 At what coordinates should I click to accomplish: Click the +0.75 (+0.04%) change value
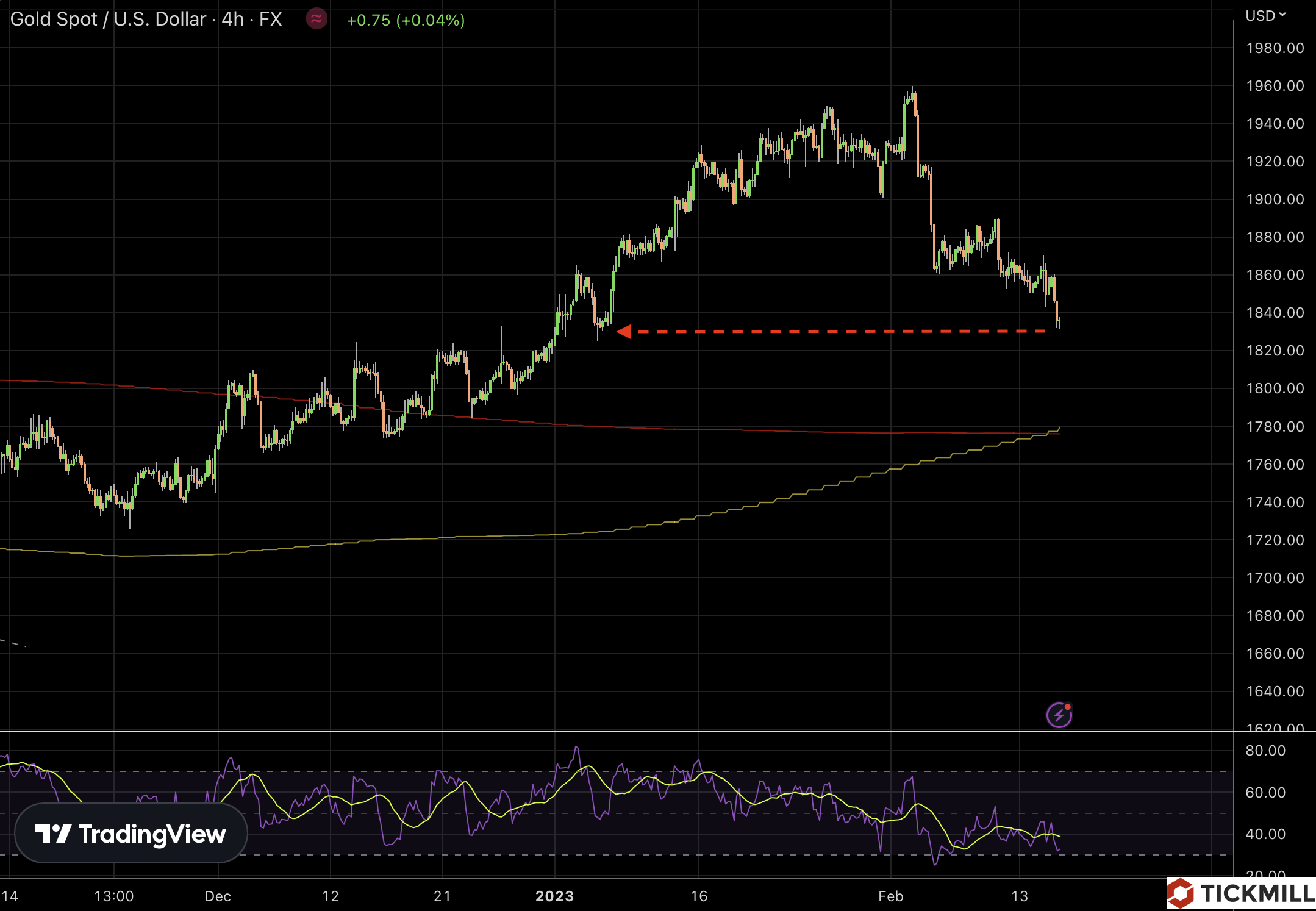[406, 20]
